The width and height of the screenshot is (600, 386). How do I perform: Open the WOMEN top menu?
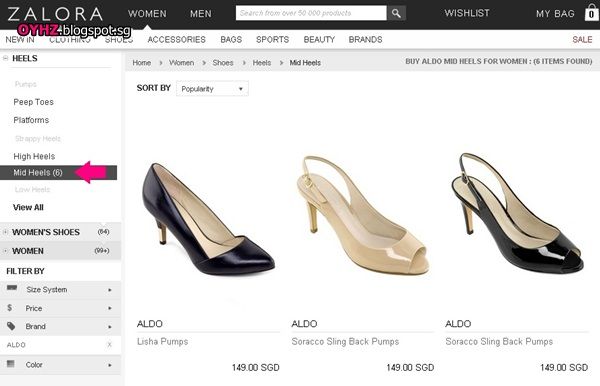pyautogui.click(x=147, y=14)
